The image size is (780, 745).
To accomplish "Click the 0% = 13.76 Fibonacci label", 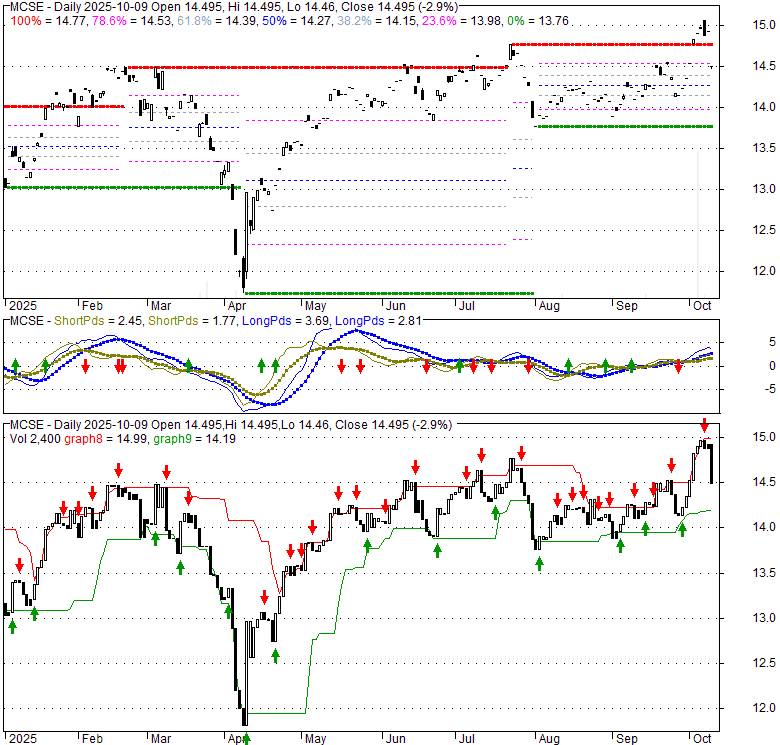I will coord(534,21).
